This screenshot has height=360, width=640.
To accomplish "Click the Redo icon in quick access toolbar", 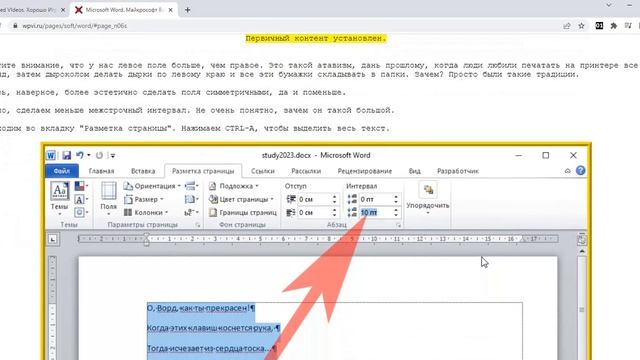I will click(x=99, y=156).
